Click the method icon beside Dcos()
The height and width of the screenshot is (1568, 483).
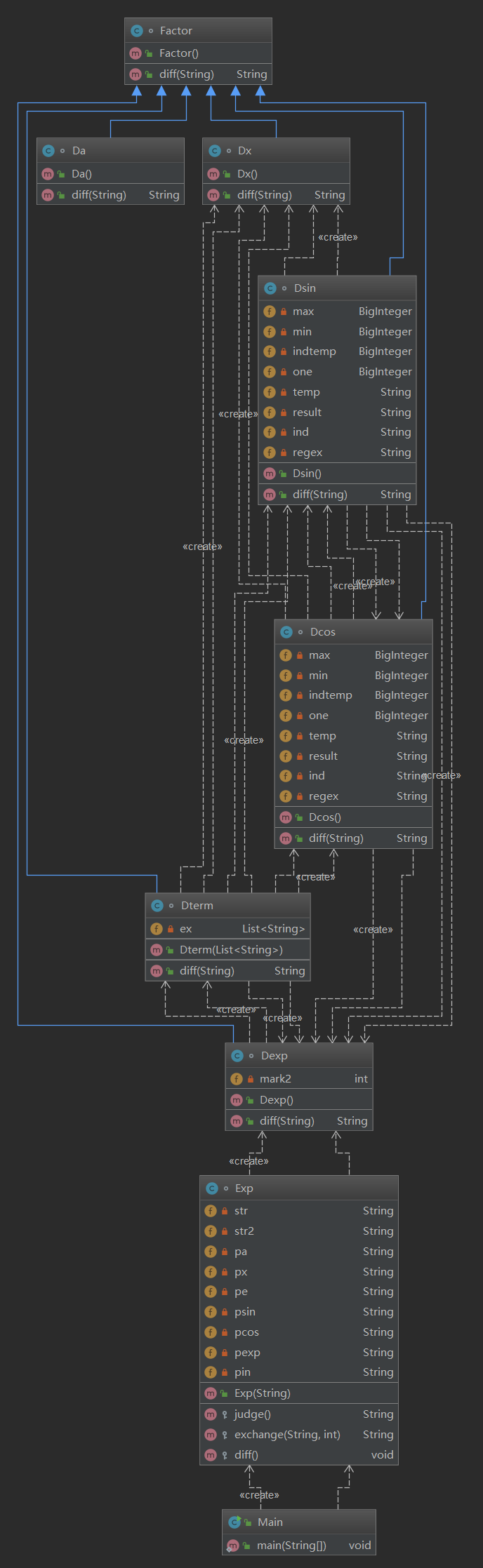click(286, 817)
